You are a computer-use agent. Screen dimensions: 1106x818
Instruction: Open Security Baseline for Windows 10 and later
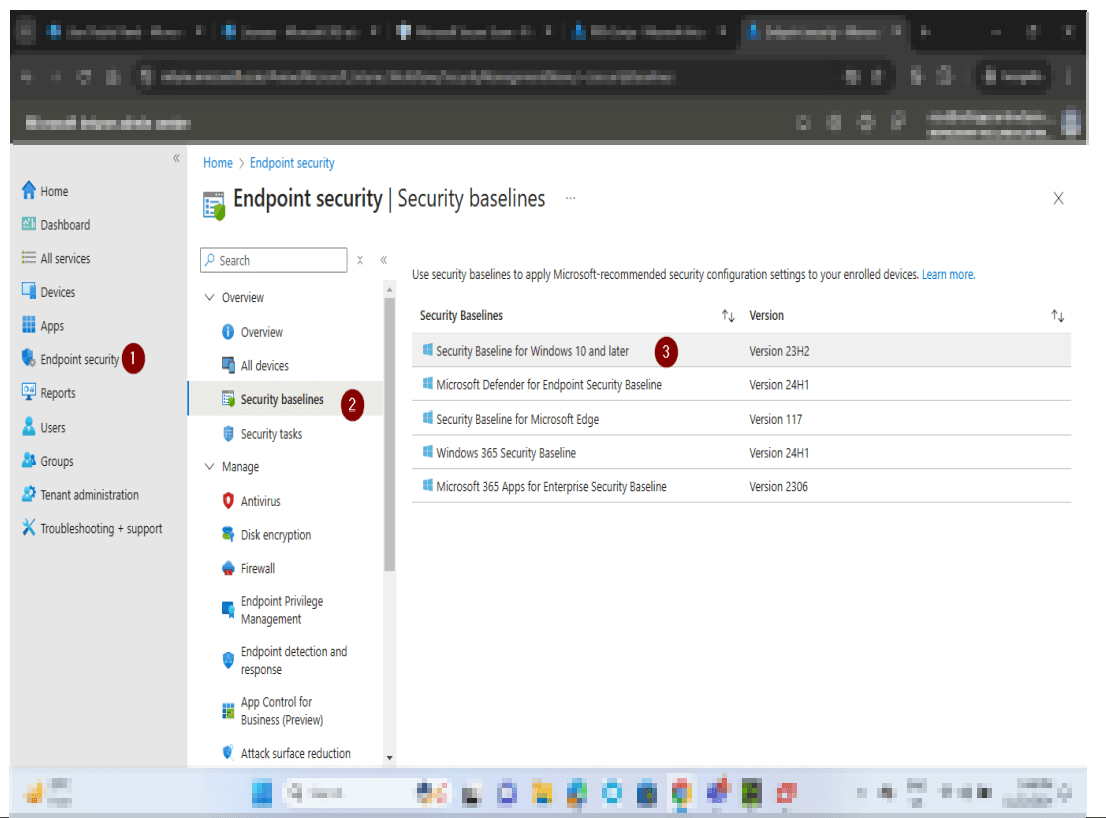(x=532, y=351)
